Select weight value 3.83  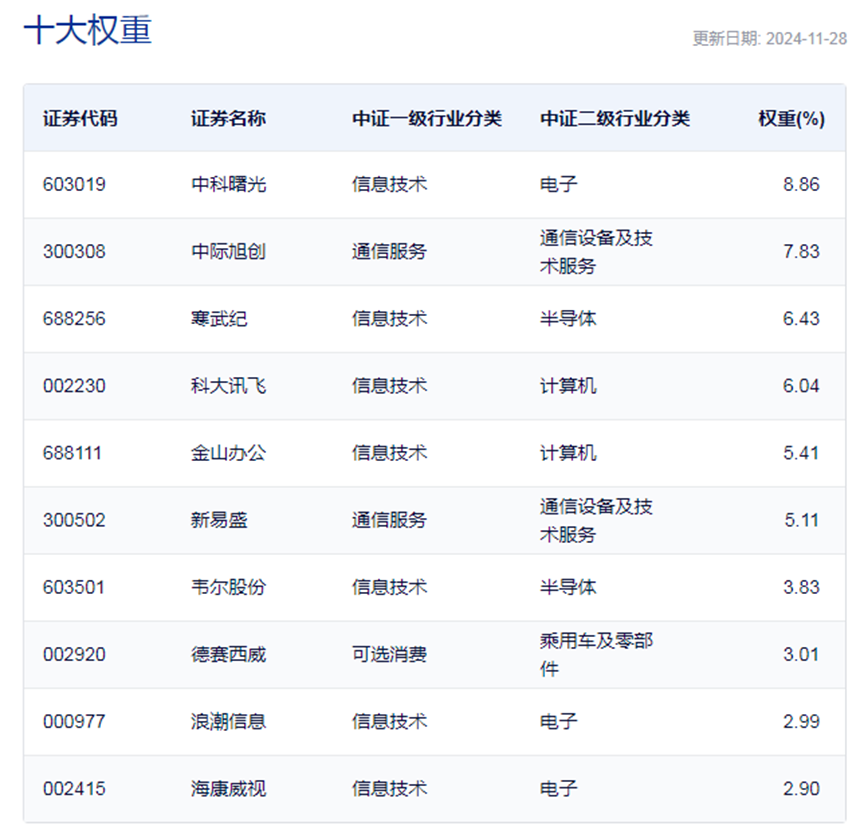pyautogui.click(x=801, y=587)
